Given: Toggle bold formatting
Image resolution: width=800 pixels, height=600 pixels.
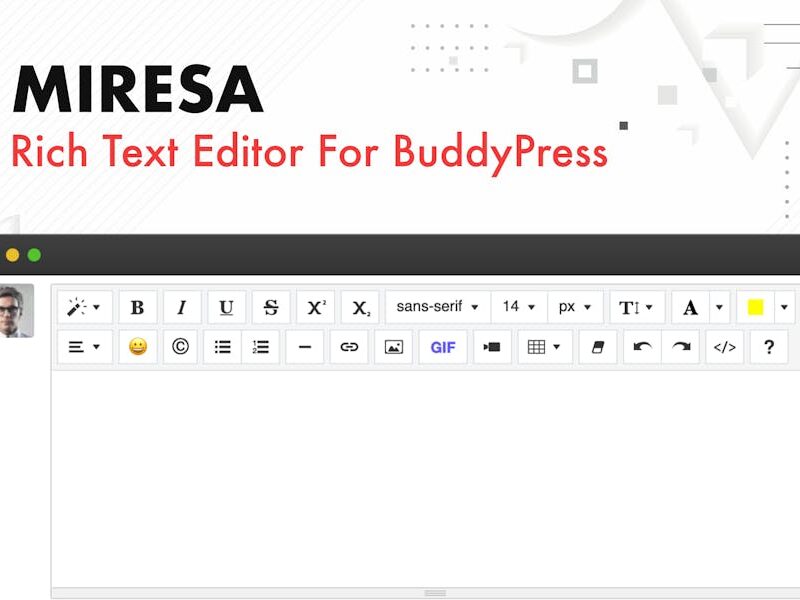Looking at the screenshot, I should (x=137, y=307).
